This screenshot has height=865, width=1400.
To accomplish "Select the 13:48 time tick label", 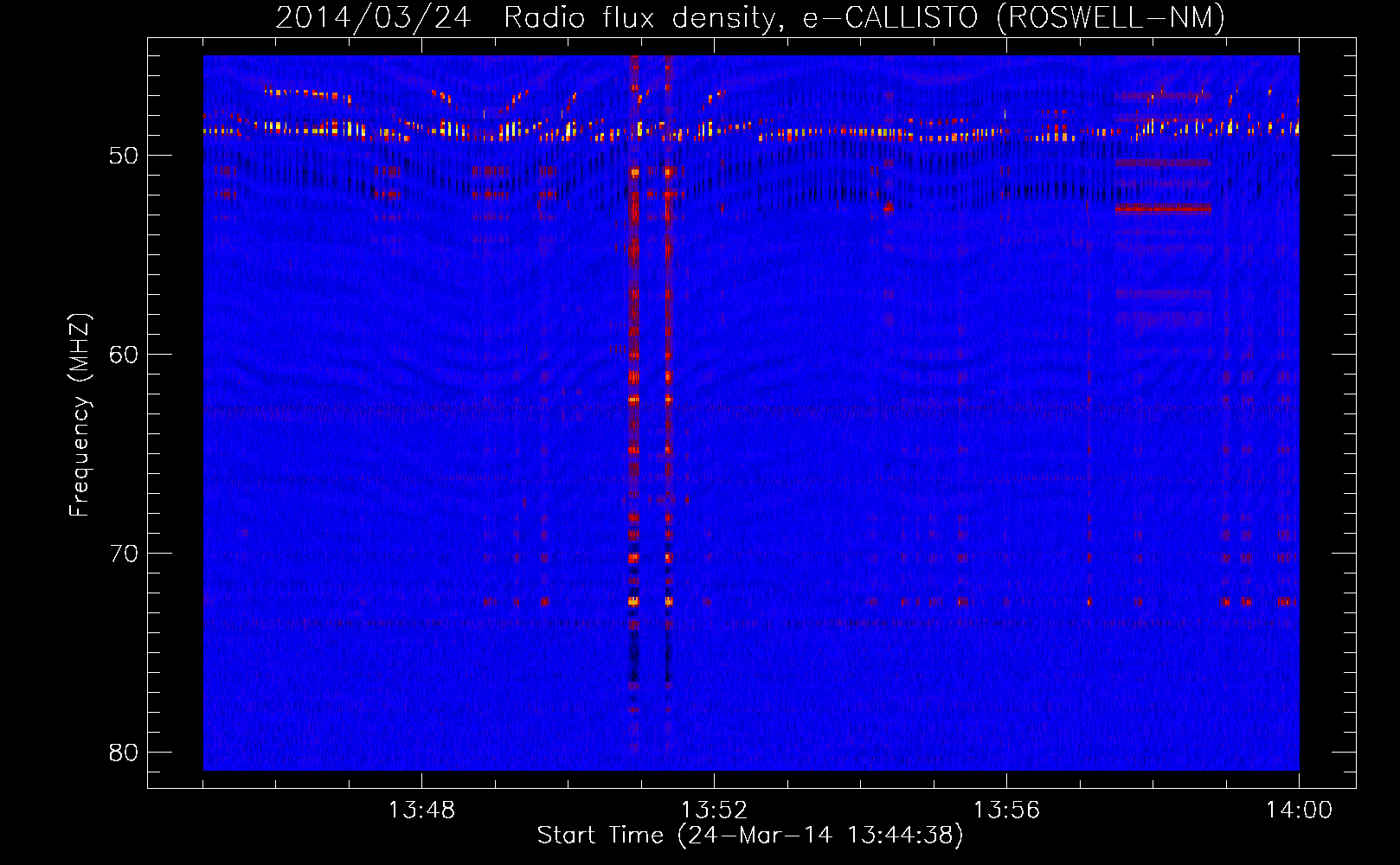I will coord(421,811).
